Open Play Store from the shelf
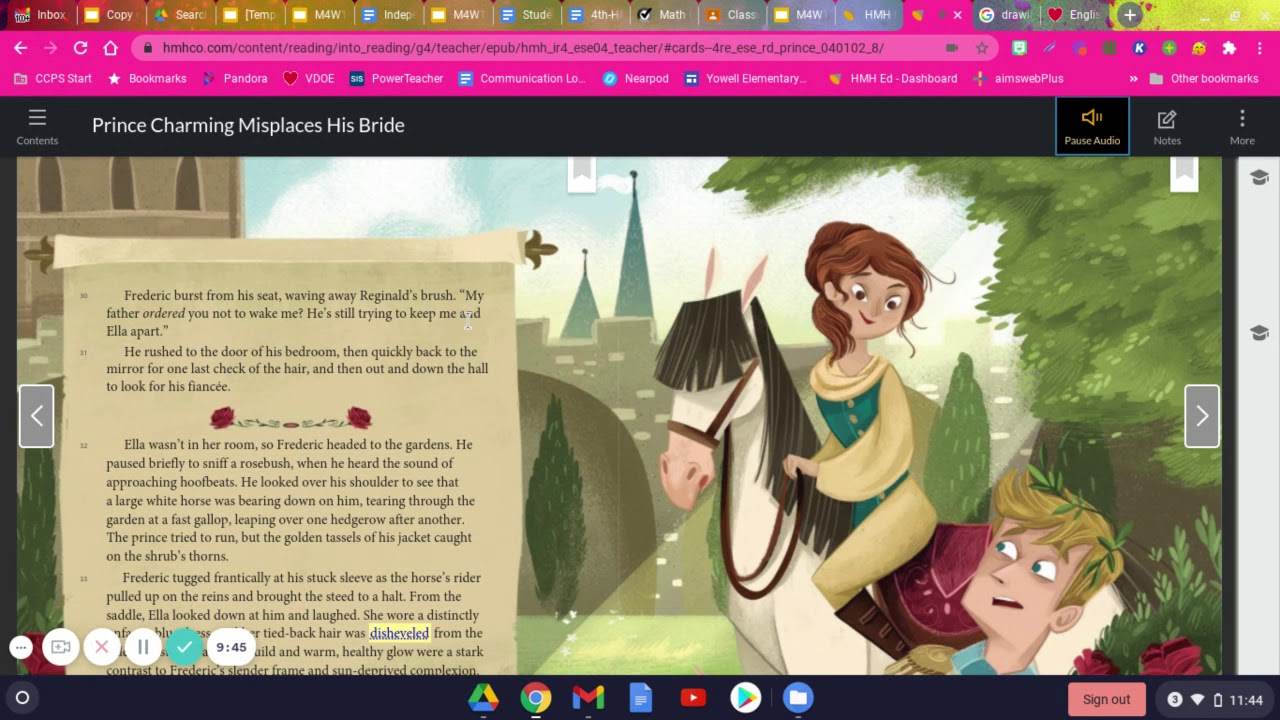Image resolution: width=1280 pixels, height=720 pixels. point(745,698)
